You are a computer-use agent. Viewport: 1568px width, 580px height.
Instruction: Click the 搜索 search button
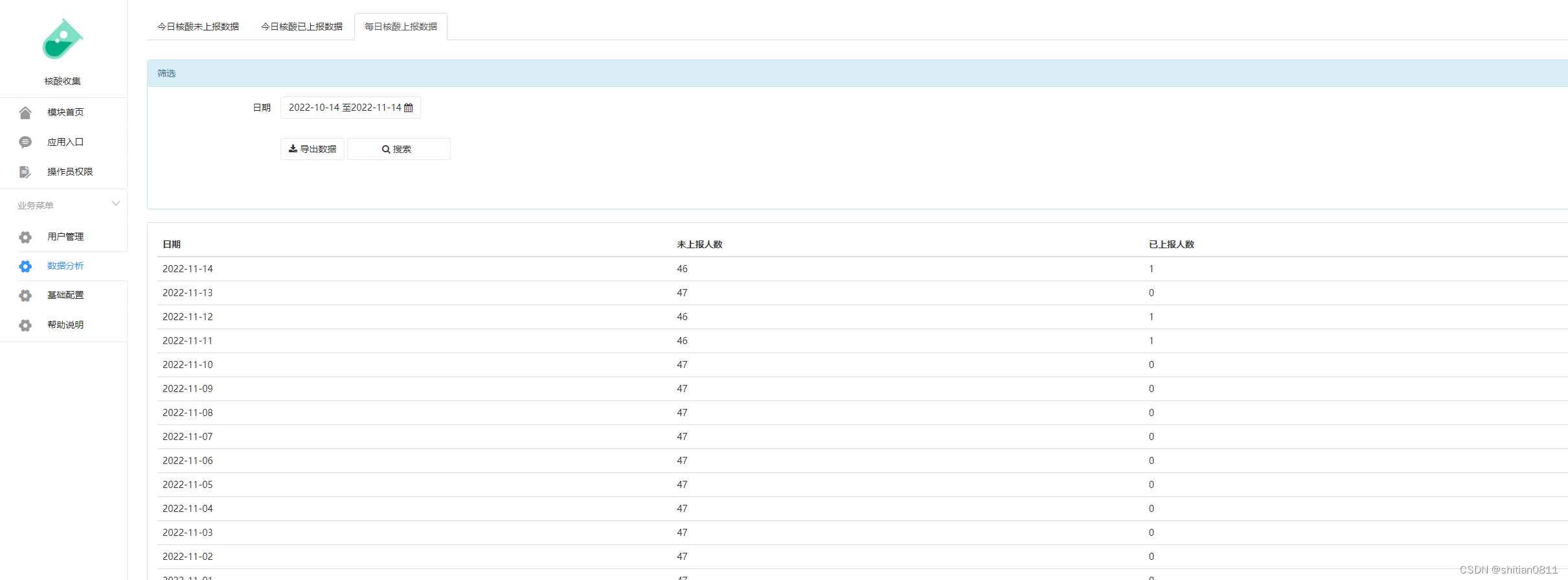click(x=399, y=149)
